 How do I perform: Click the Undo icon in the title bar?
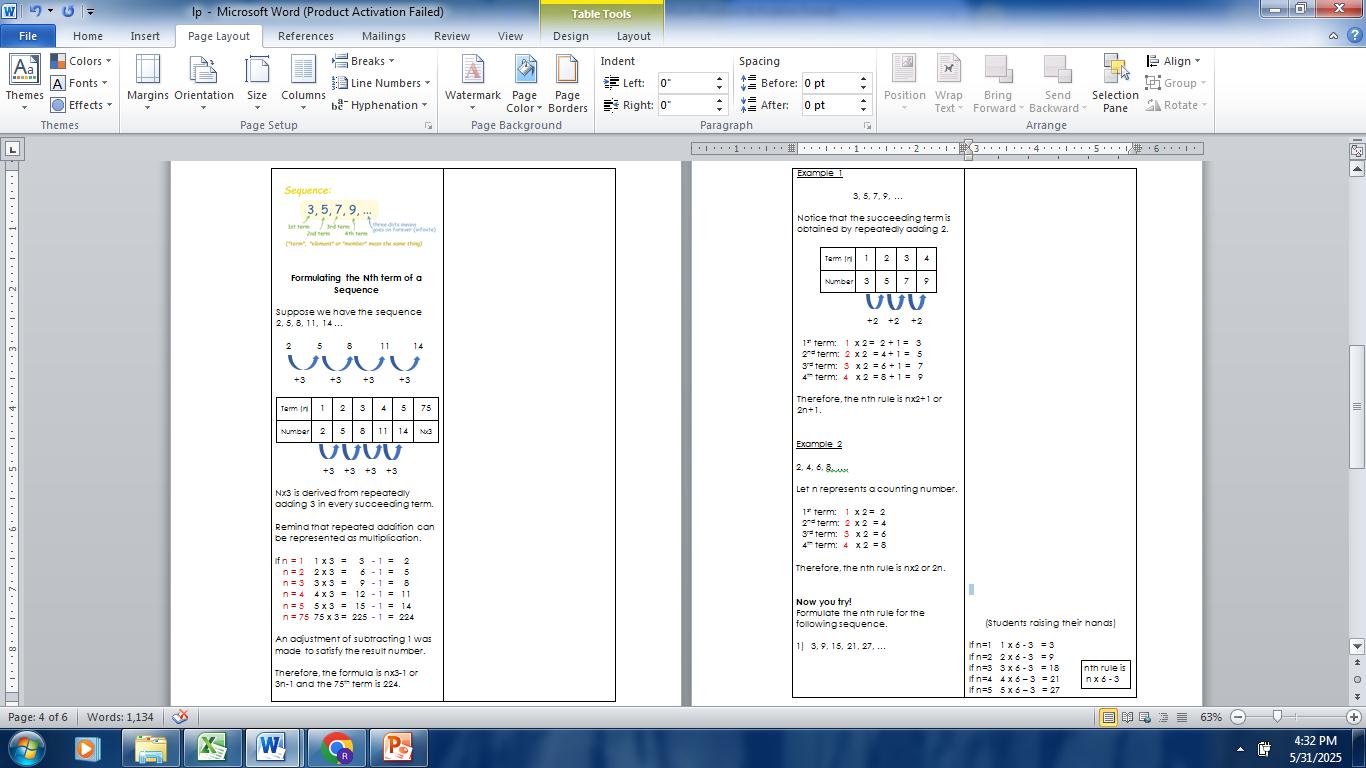(x=35, y=11)
